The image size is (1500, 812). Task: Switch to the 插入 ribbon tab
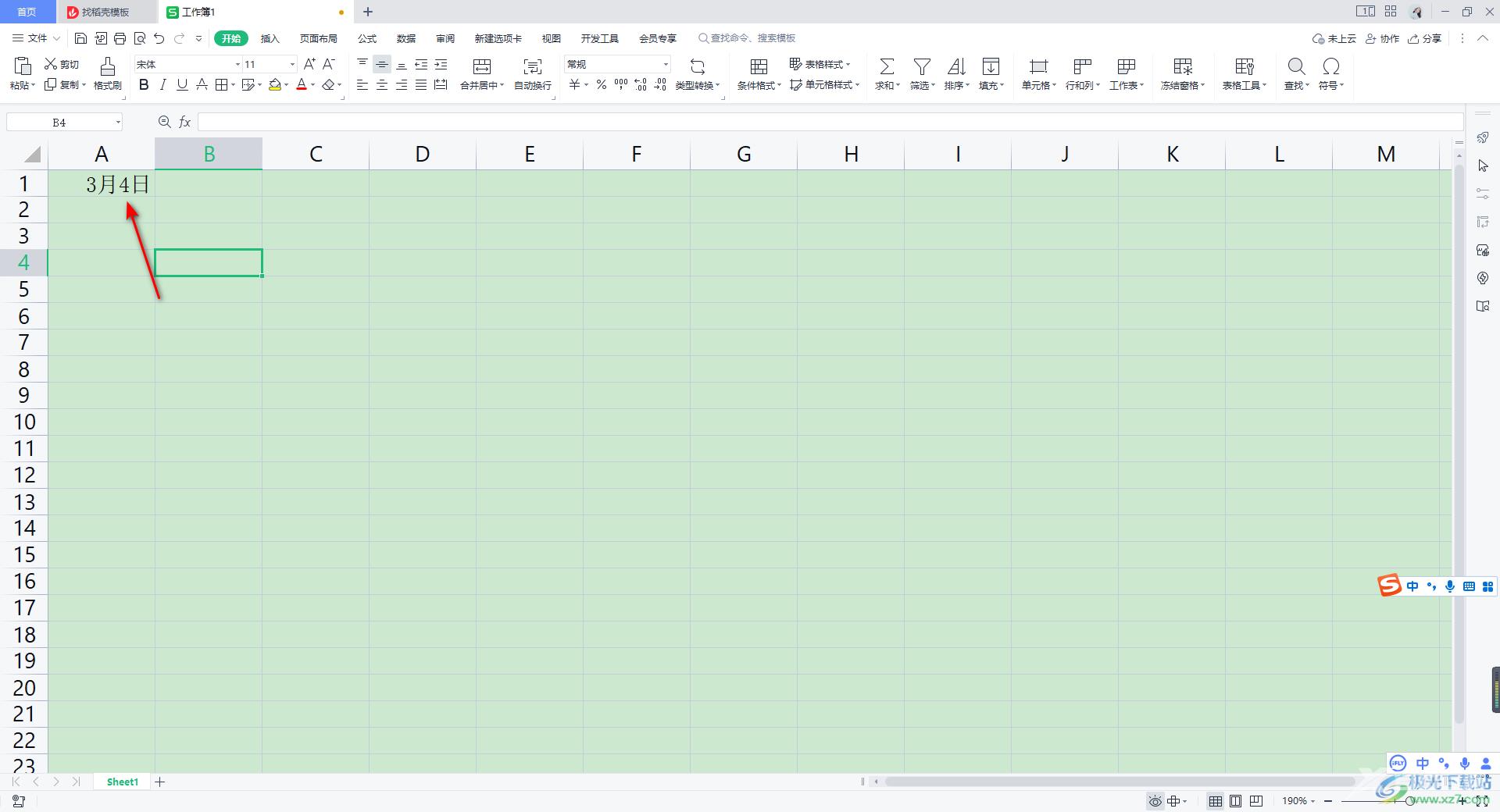pyautogui.click(x=270, y=38)
